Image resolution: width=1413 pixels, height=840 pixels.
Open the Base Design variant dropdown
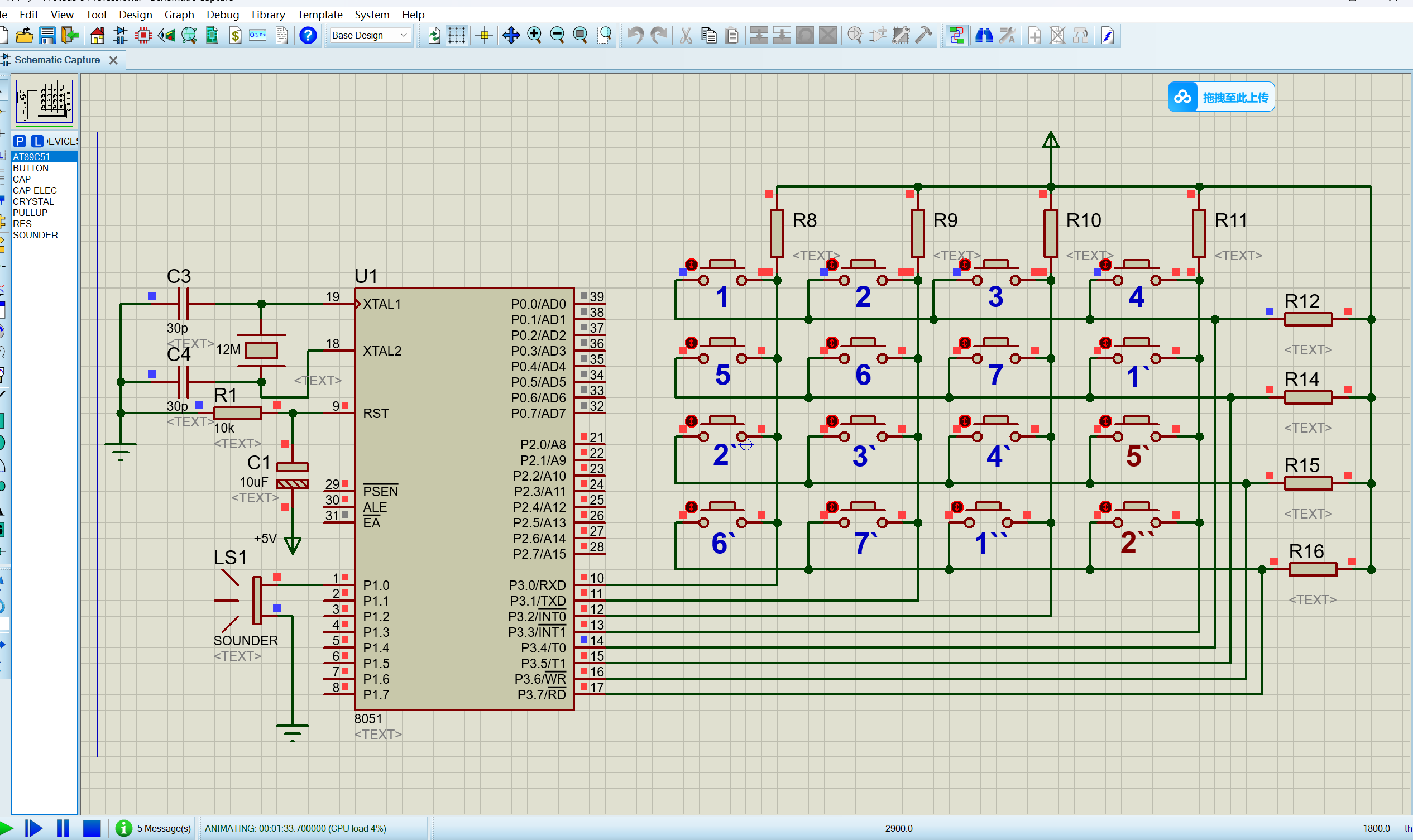coord(370,35)
